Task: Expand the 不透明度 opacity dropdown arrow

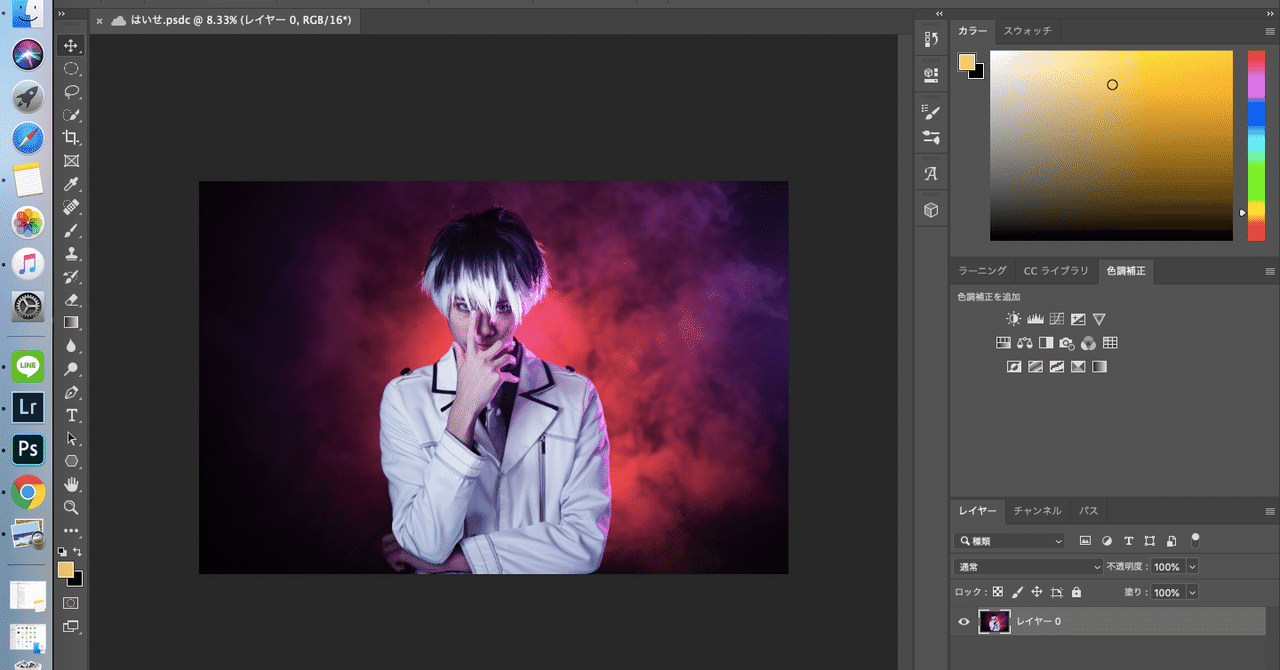Action: [x=1192, y=566]
